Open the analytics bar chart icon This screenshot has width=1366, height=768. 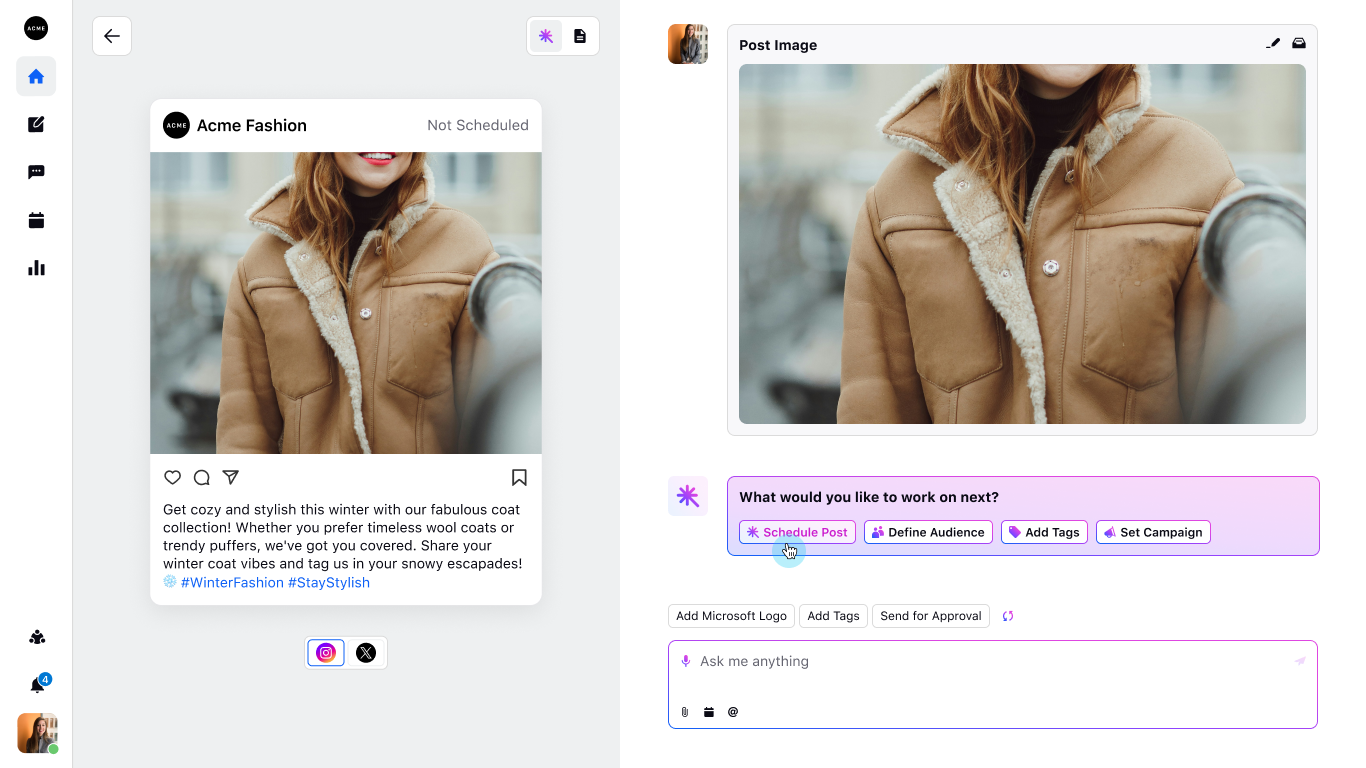(x=36, y=268)
